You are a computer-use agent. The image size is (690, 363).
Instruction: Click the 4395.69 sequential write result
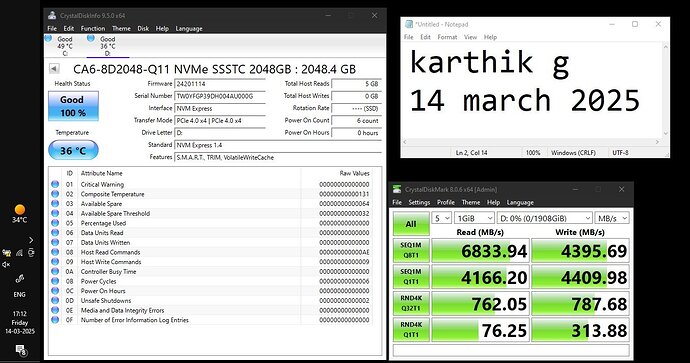coord(580,251)
